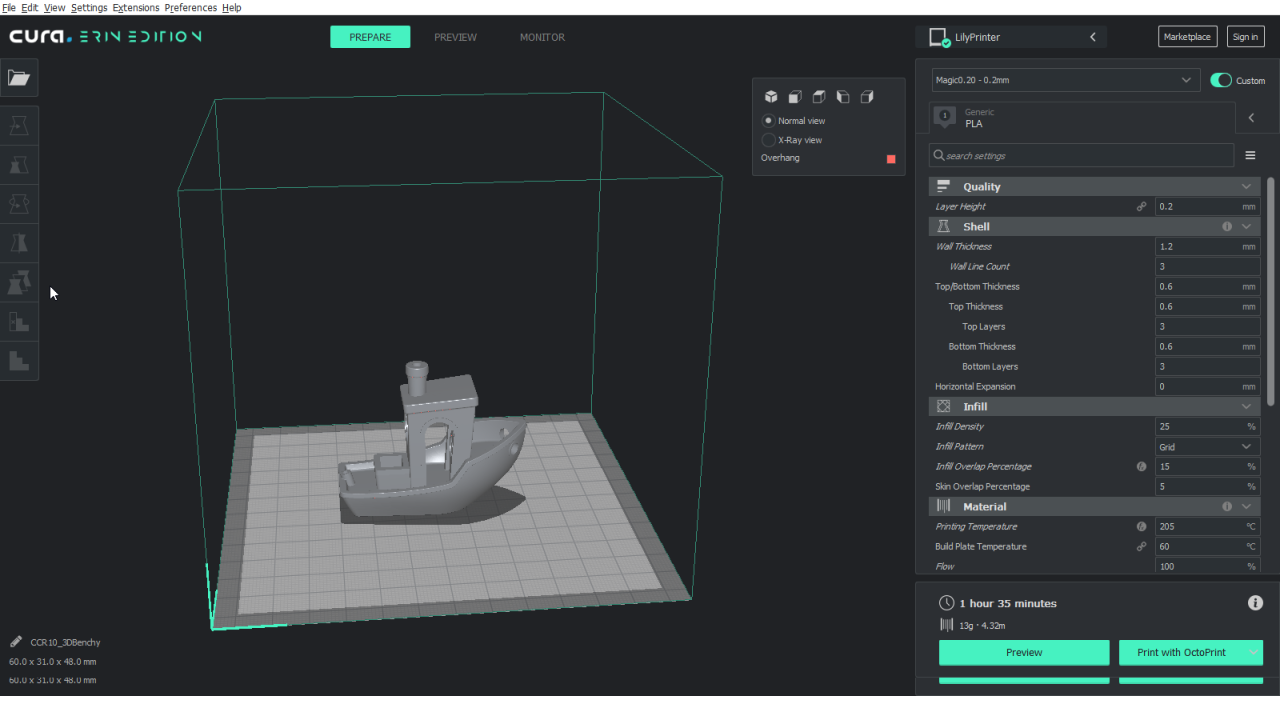Viewport: 1280px width, 720px height.
Task: Open the Magic0.20 print profile dropdown
Action: (x=1065, y=79)
